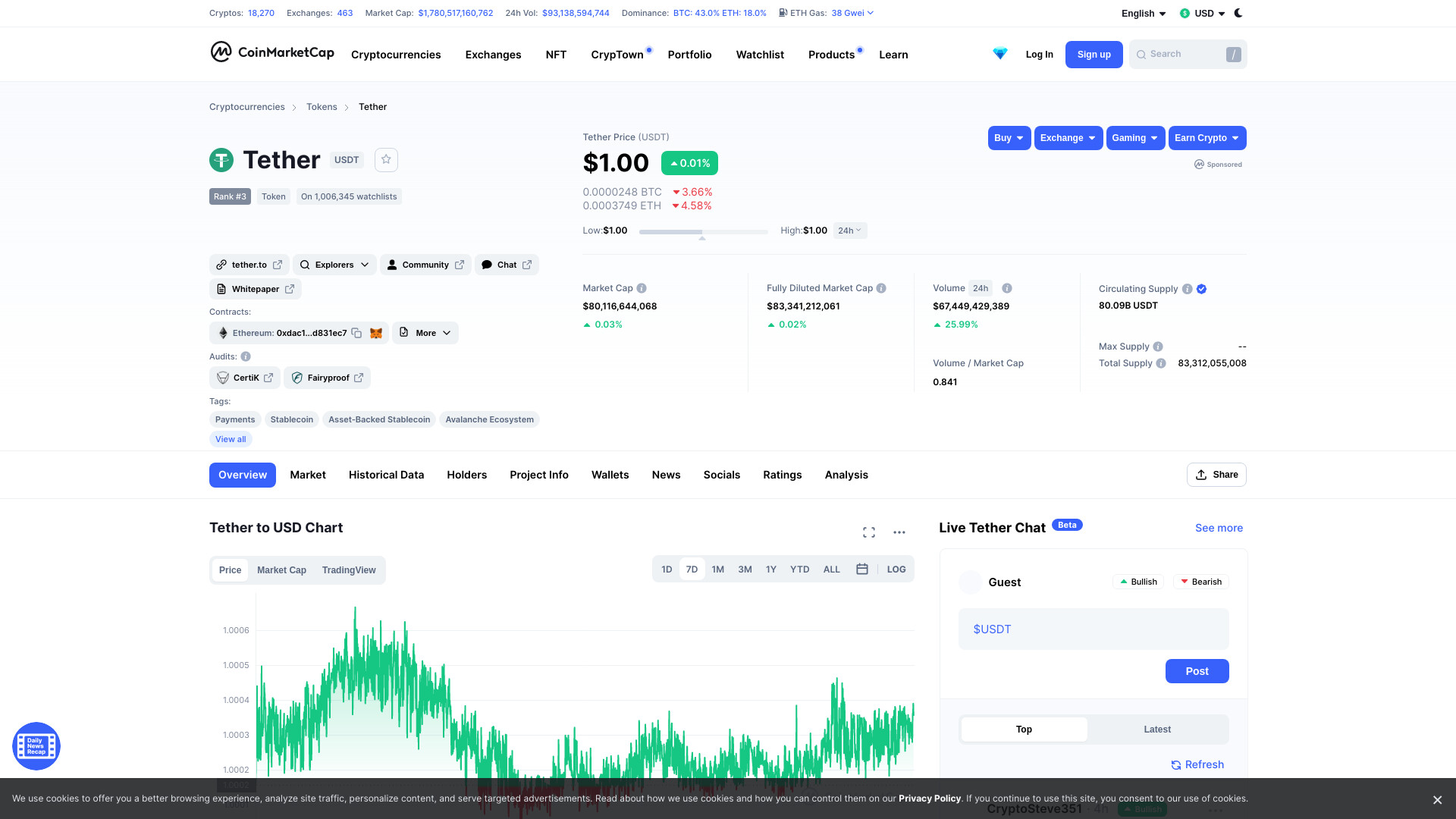Open Exchanges nav menu

pyautogui.click(x=493, y=55)
